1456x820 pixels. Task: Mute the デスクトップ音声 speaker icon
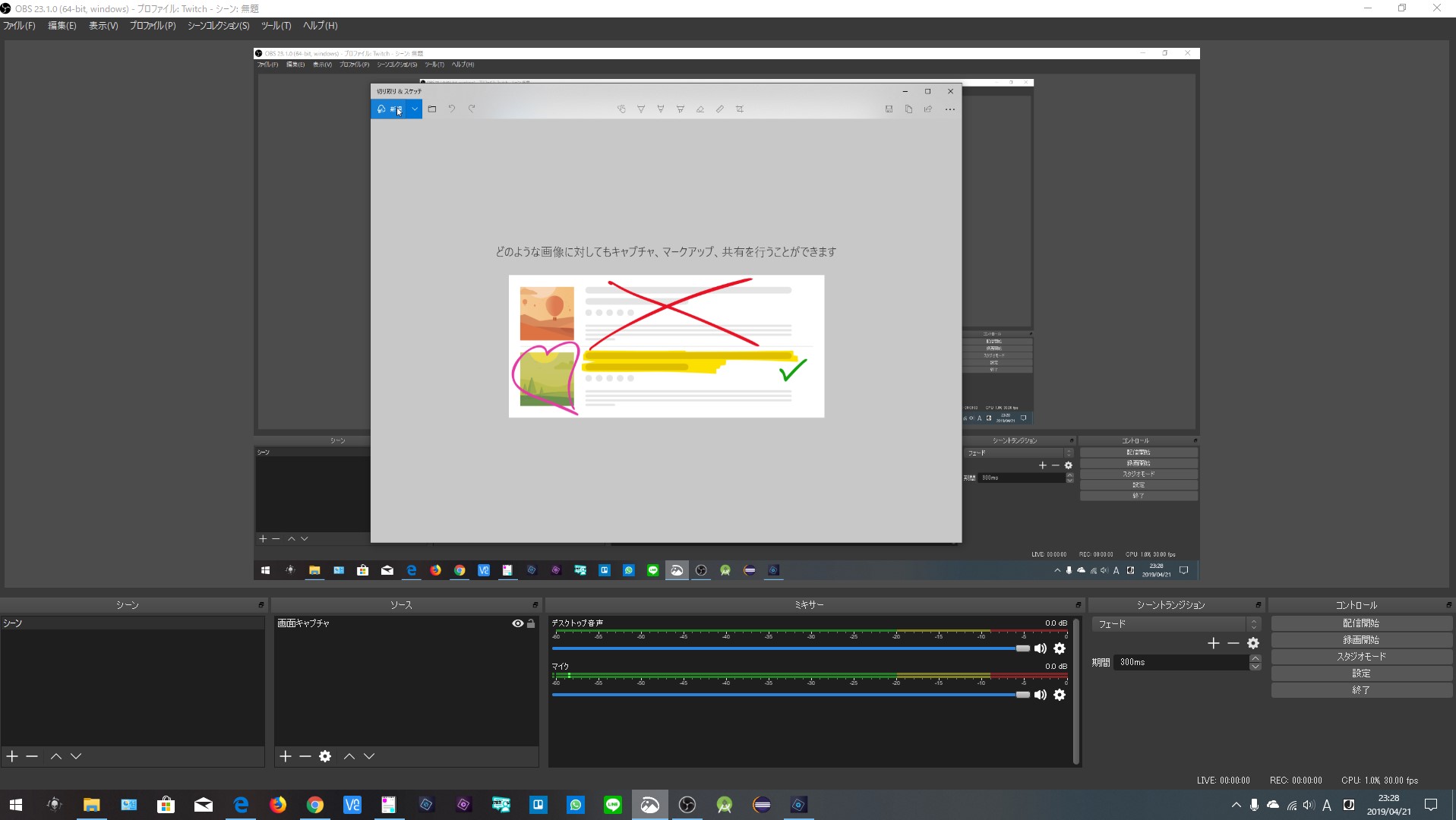(1040, 648)
